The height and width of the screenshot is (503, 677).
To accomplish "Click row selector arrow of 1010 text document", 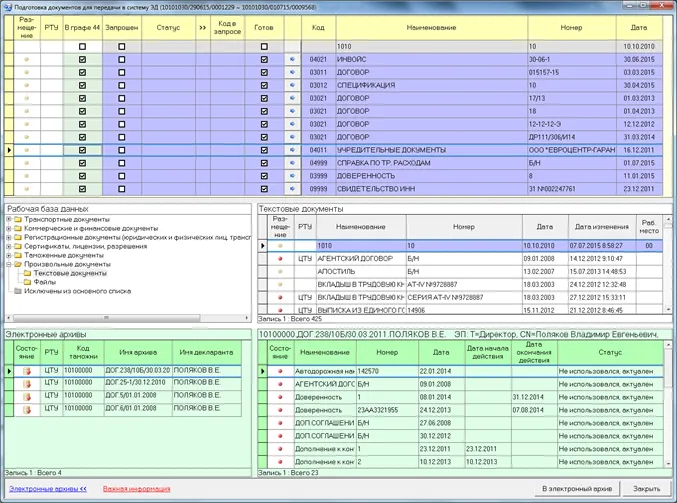I will click(263, 246).
